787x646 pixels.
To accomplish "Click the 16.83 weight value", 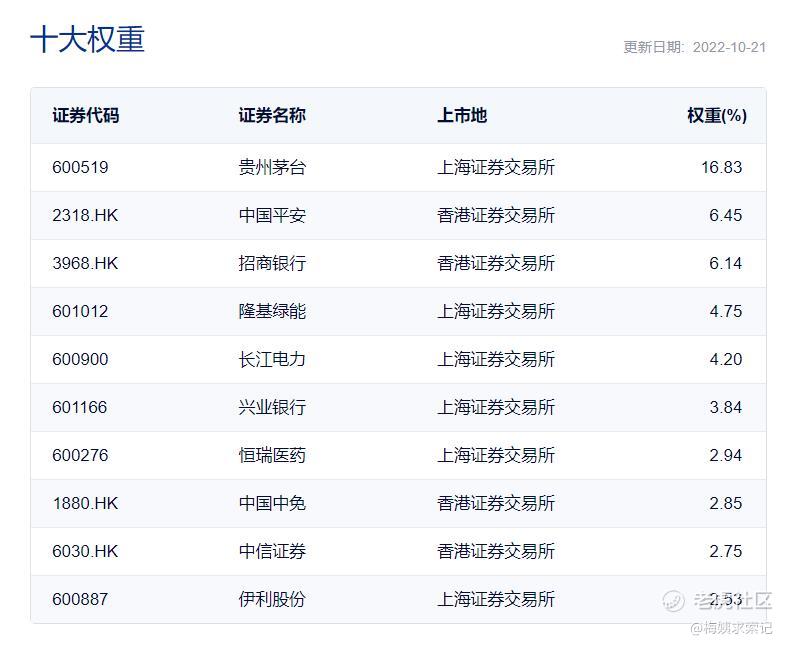I will (x=721, y=167).
